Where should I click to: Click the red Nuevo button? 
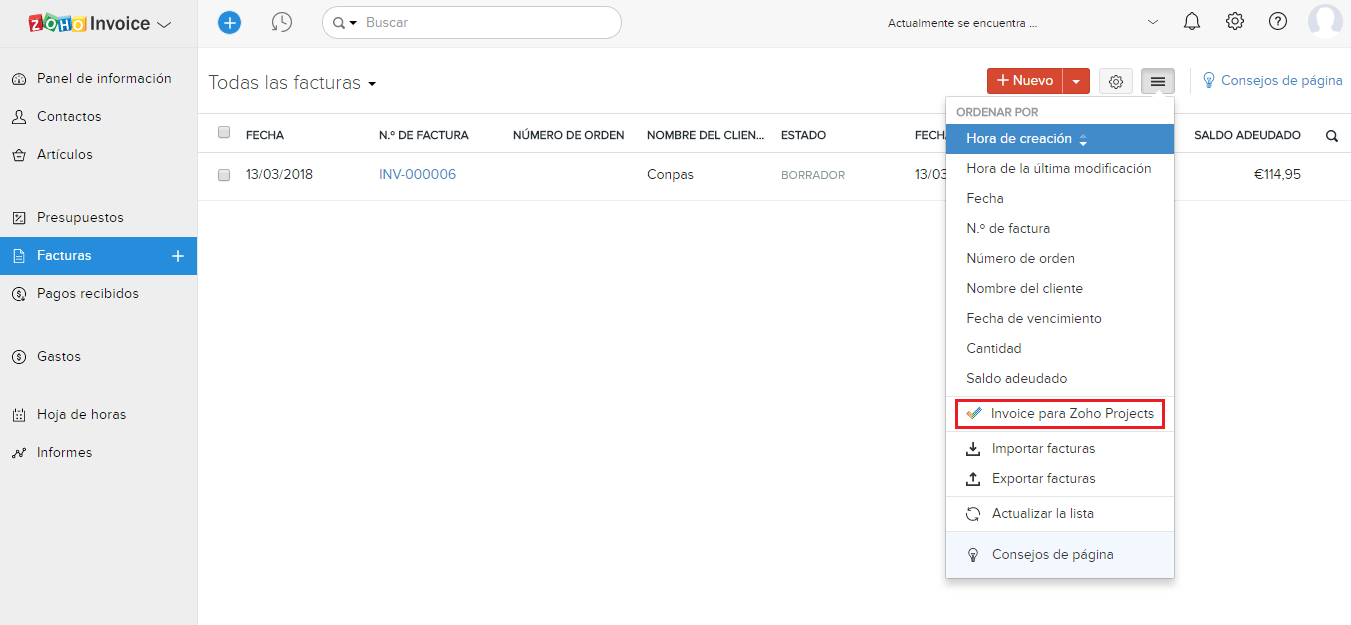[x=1025, y=81]
